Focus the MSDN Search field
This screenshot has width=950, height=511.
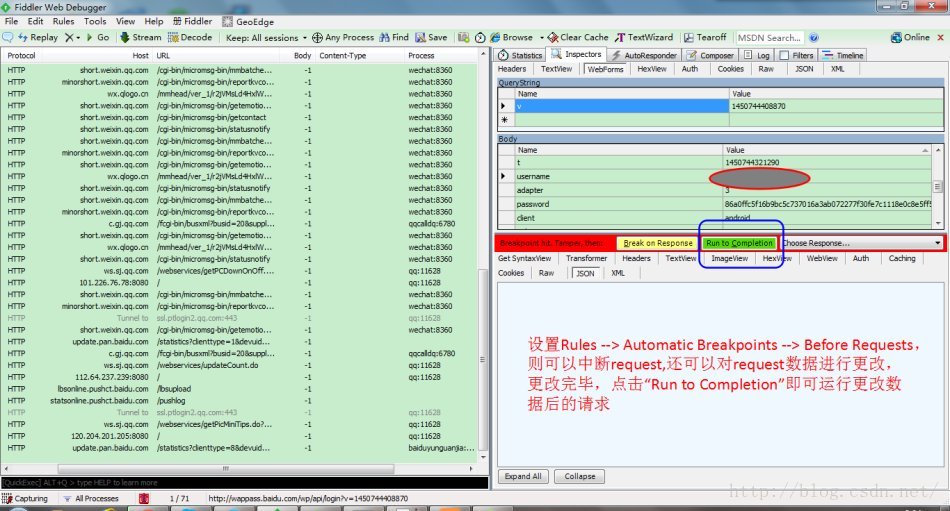point(769,38)
